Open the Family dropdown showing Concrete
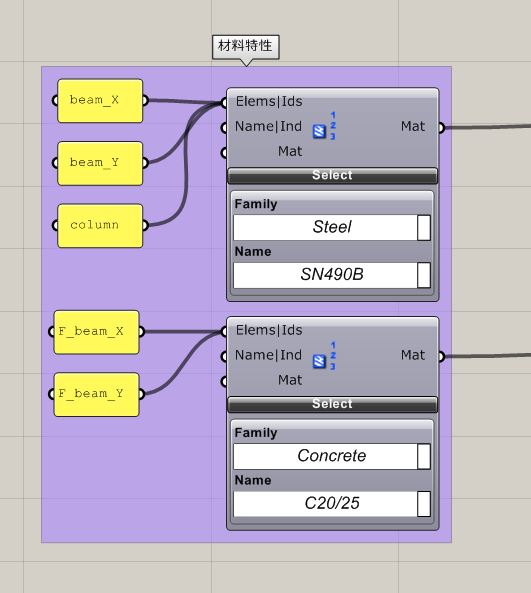The width and height of the screenshot is (531, 593). tap(332, 456)
